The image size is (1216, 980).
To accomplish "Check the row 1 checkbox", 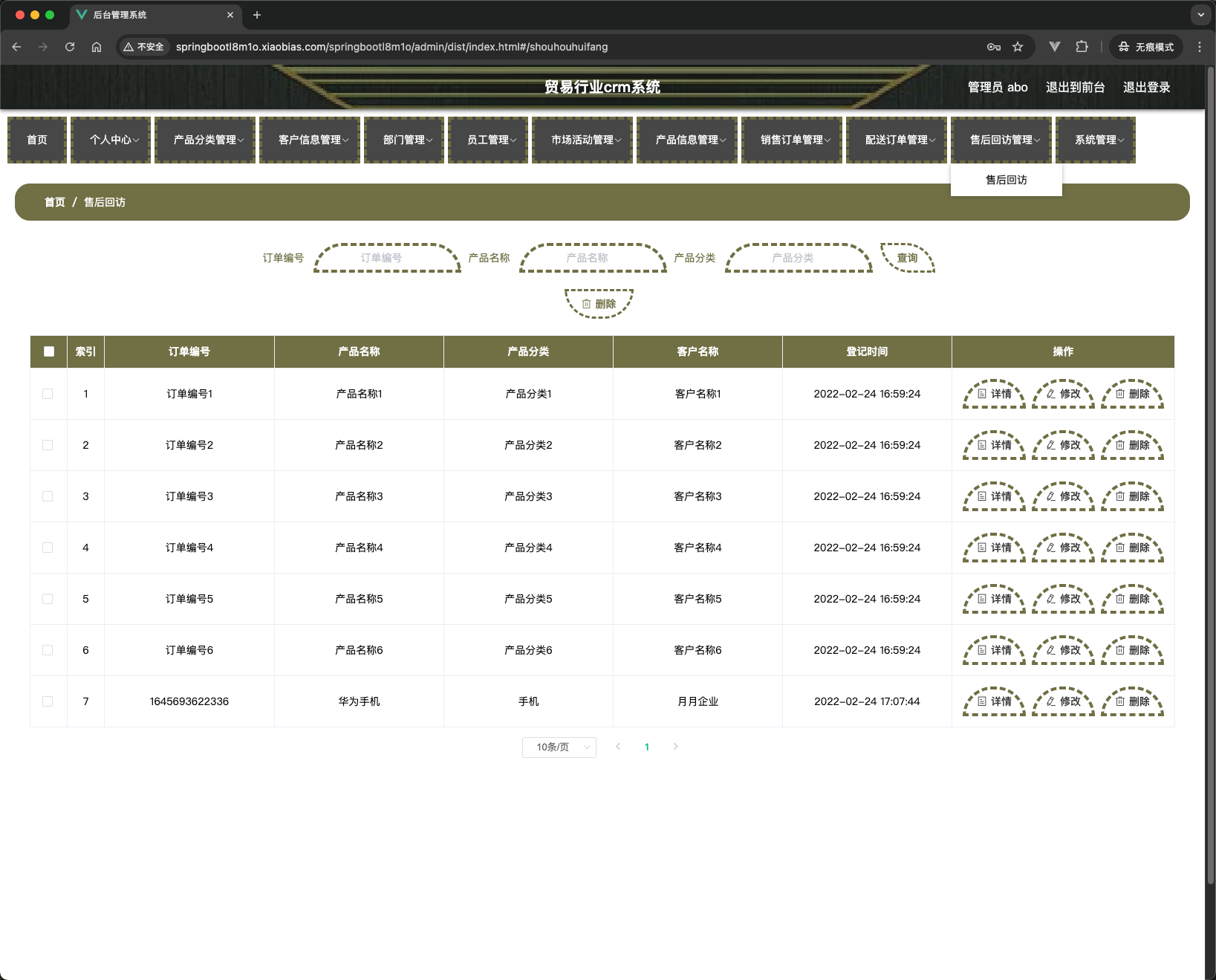I will point(48,394).
